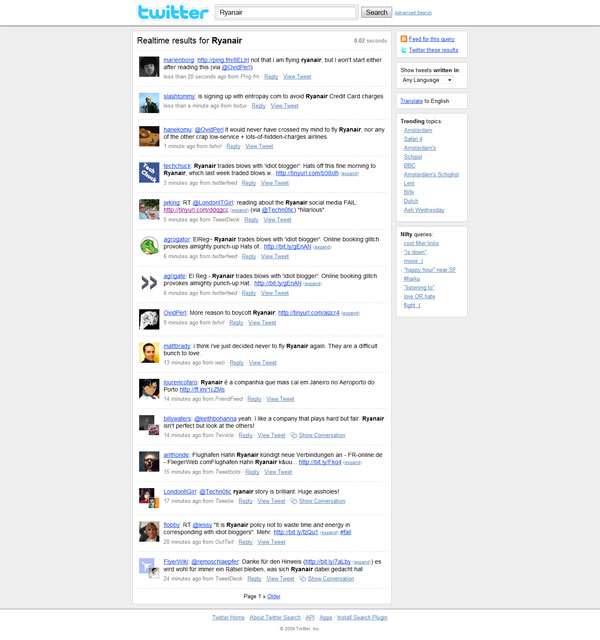Open the ff.im link in lourencofaro's tweet

(202, 390)
